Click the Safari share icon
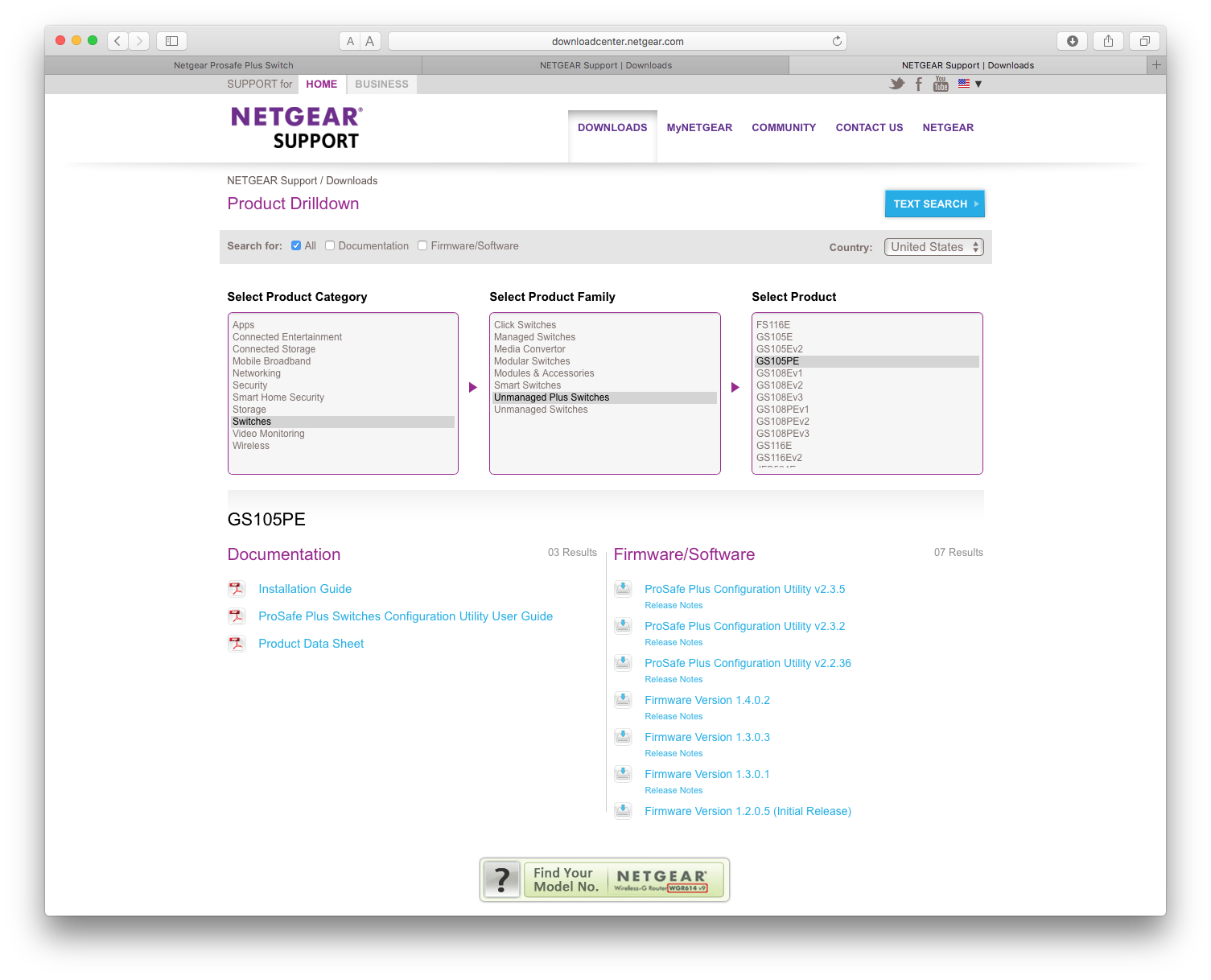 tap(1108, 41)
